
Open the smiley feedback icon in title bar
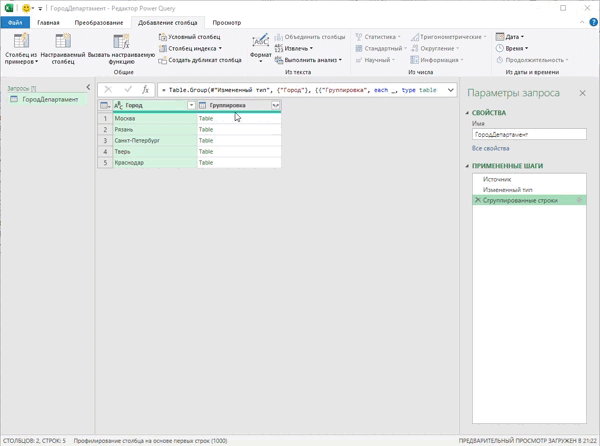pos(26,8)
